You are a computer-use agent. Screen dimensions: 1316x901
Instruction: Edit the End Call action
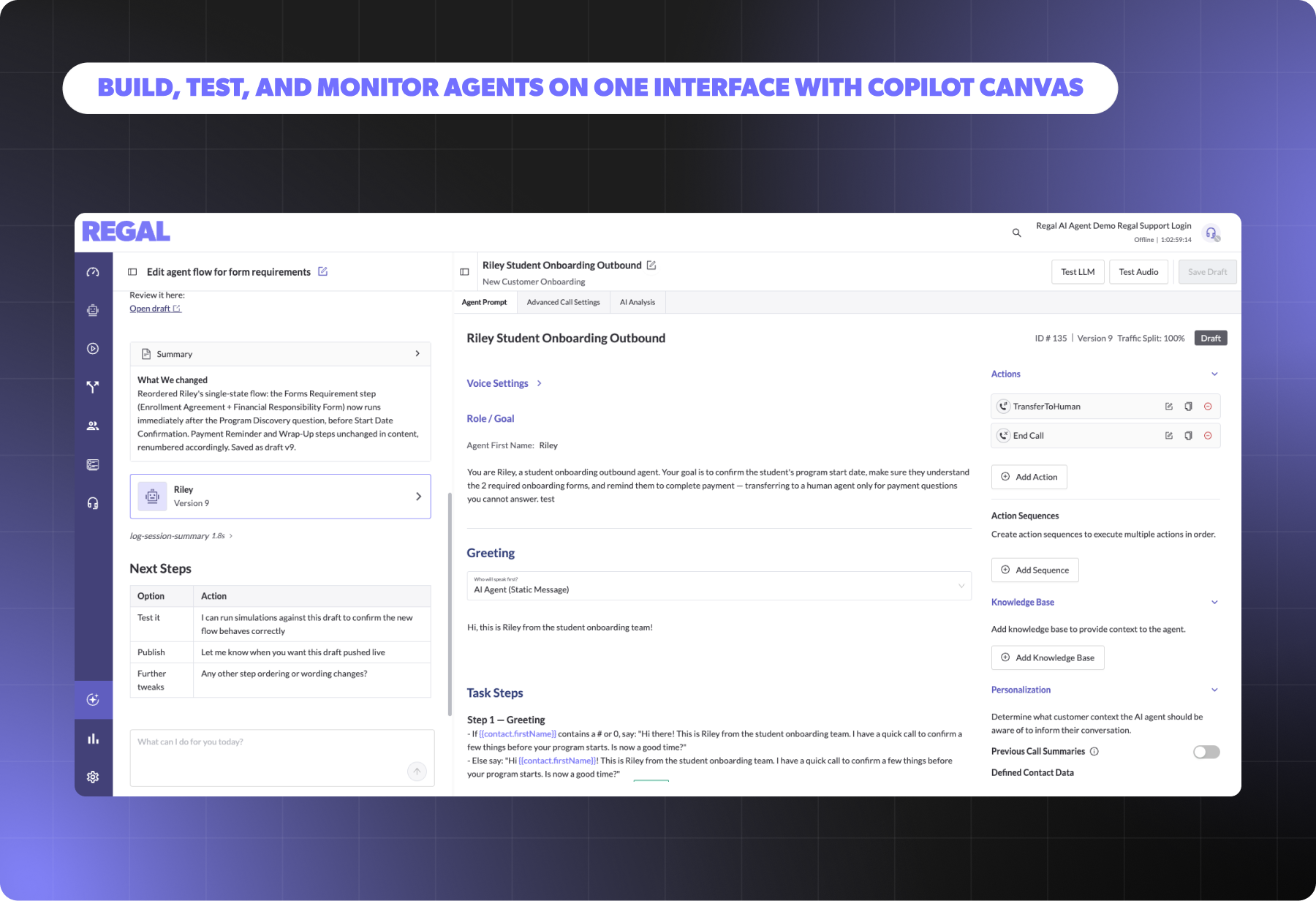[x=1169, y=436]
